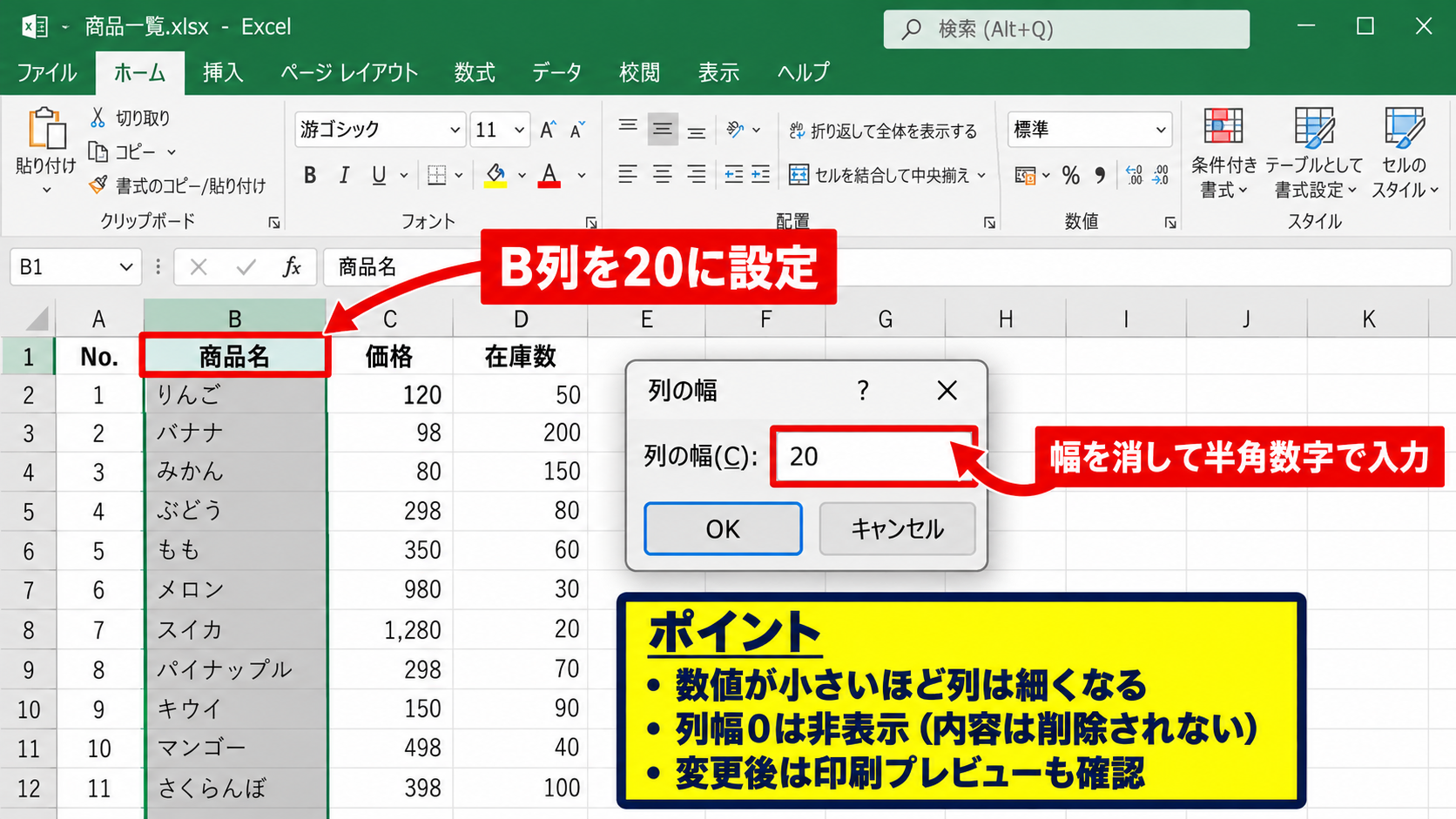Click the increase indent icon
The height and width of the screenshot is (819, 1456).
(760, 175)
